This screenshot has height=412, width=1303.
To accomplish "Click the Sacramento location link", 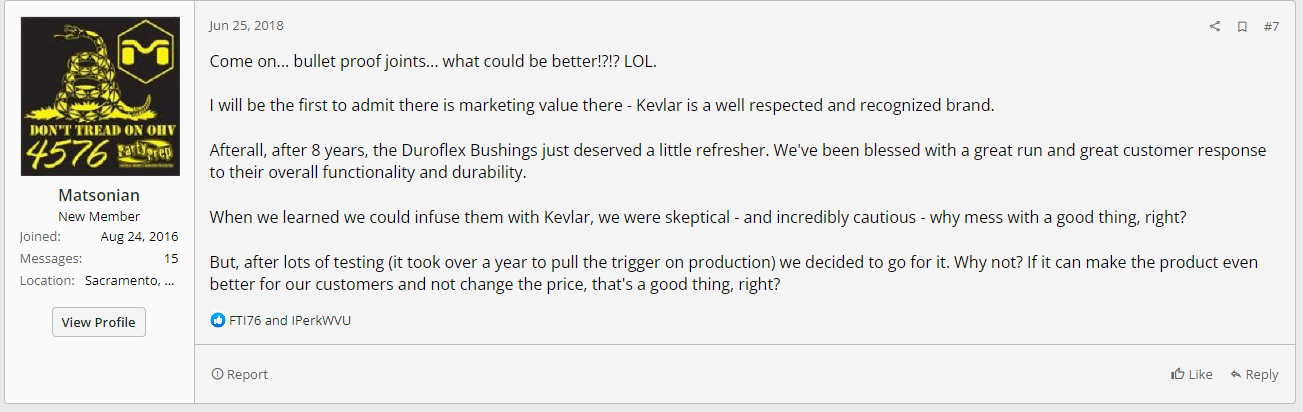I will (x=131, y=280).
